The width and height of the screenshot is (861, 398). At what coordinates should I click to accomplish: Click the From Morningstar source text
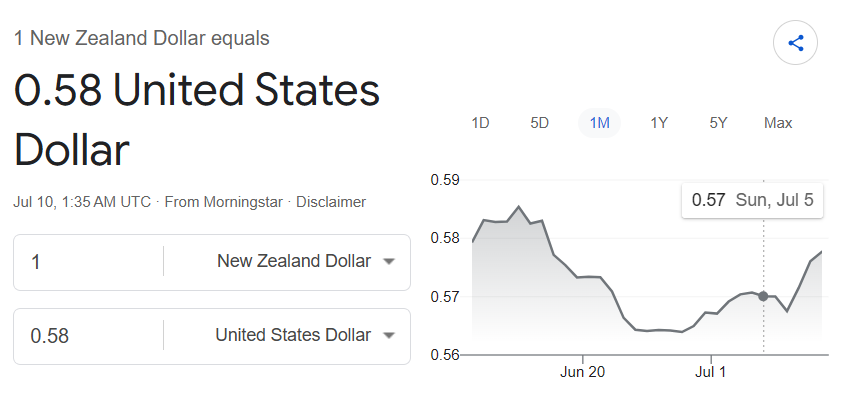pyautogui.click(x=223, y=202)
